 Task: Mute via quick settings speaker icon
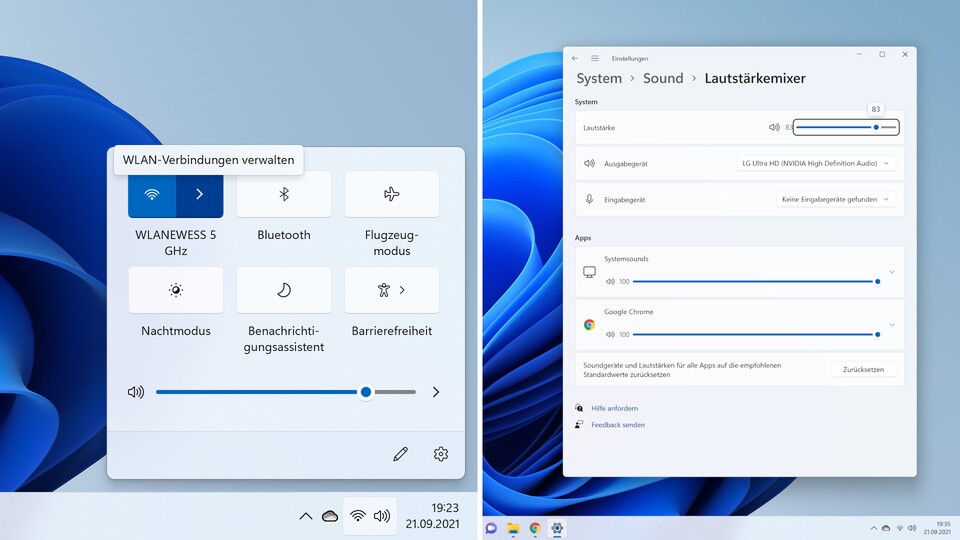pyautogui.click(x=136, y=392)
